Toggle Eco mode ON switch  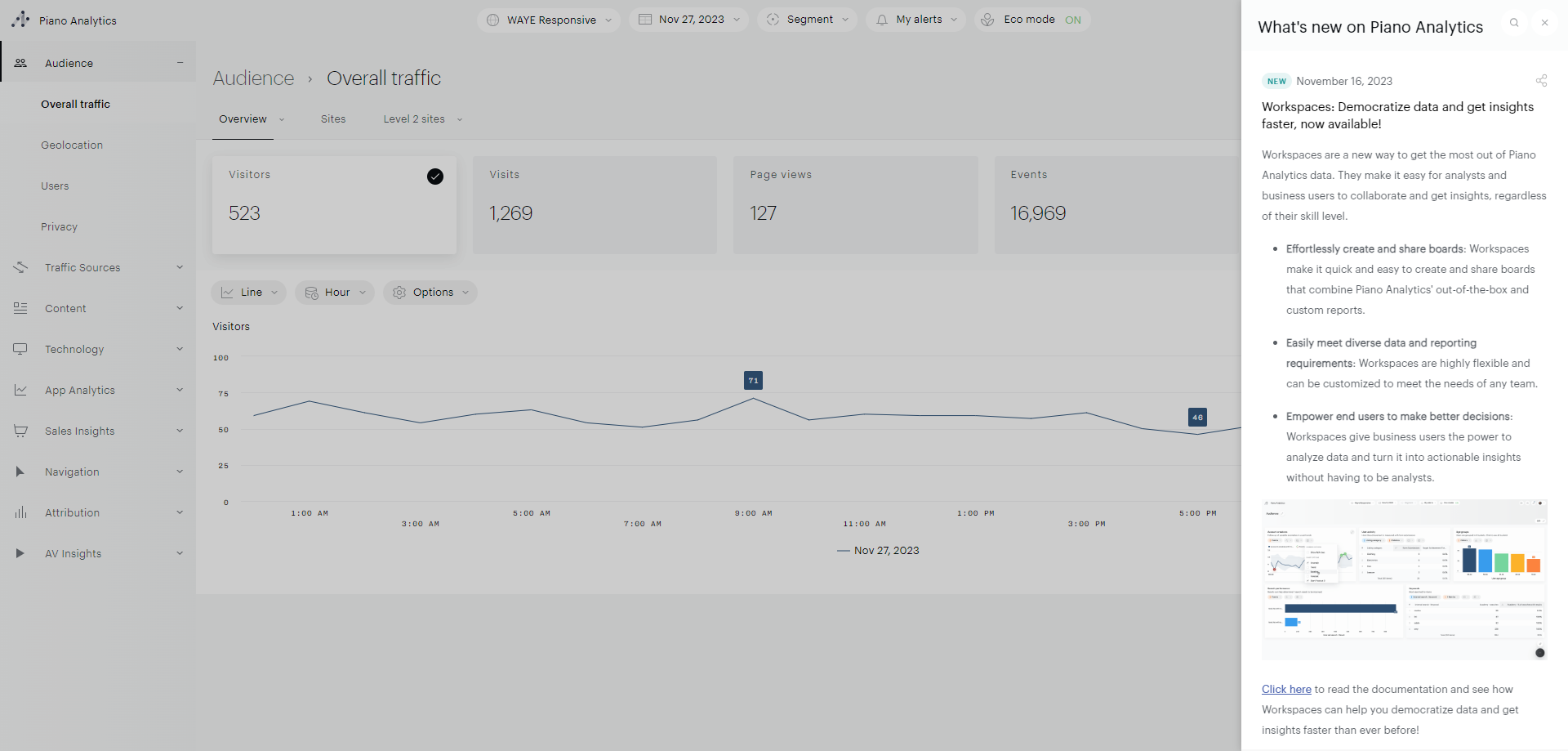(1072, 20)
